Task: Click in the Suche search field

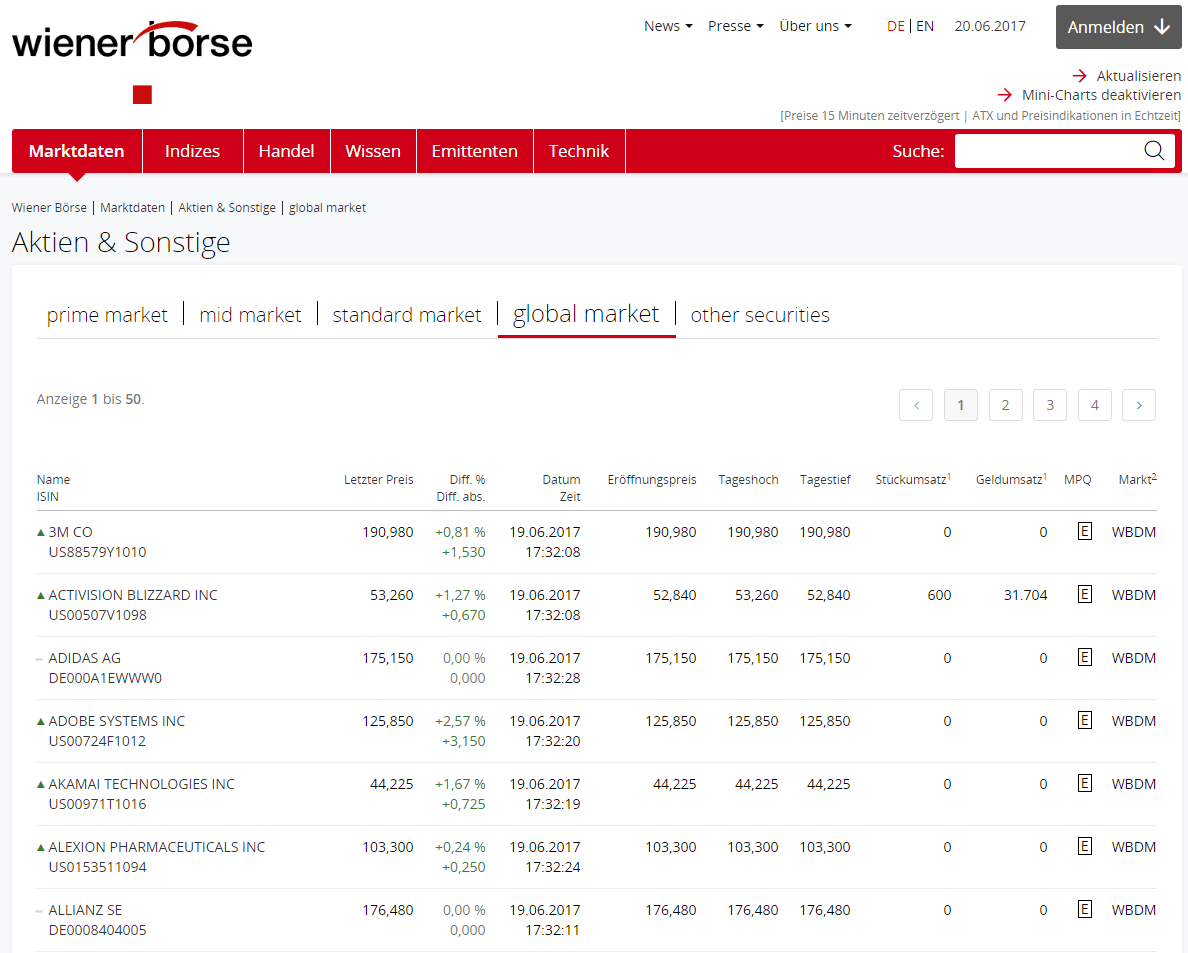Action: click(1048, 151)
